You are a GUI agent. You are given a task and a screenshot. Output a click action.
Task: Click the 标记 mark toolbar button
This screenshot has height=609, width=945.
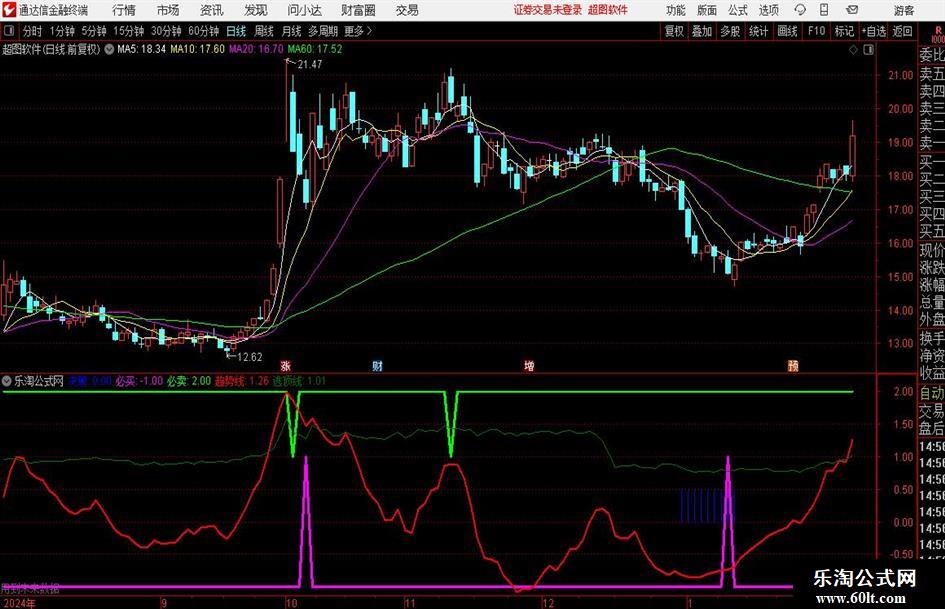[844, 31]
